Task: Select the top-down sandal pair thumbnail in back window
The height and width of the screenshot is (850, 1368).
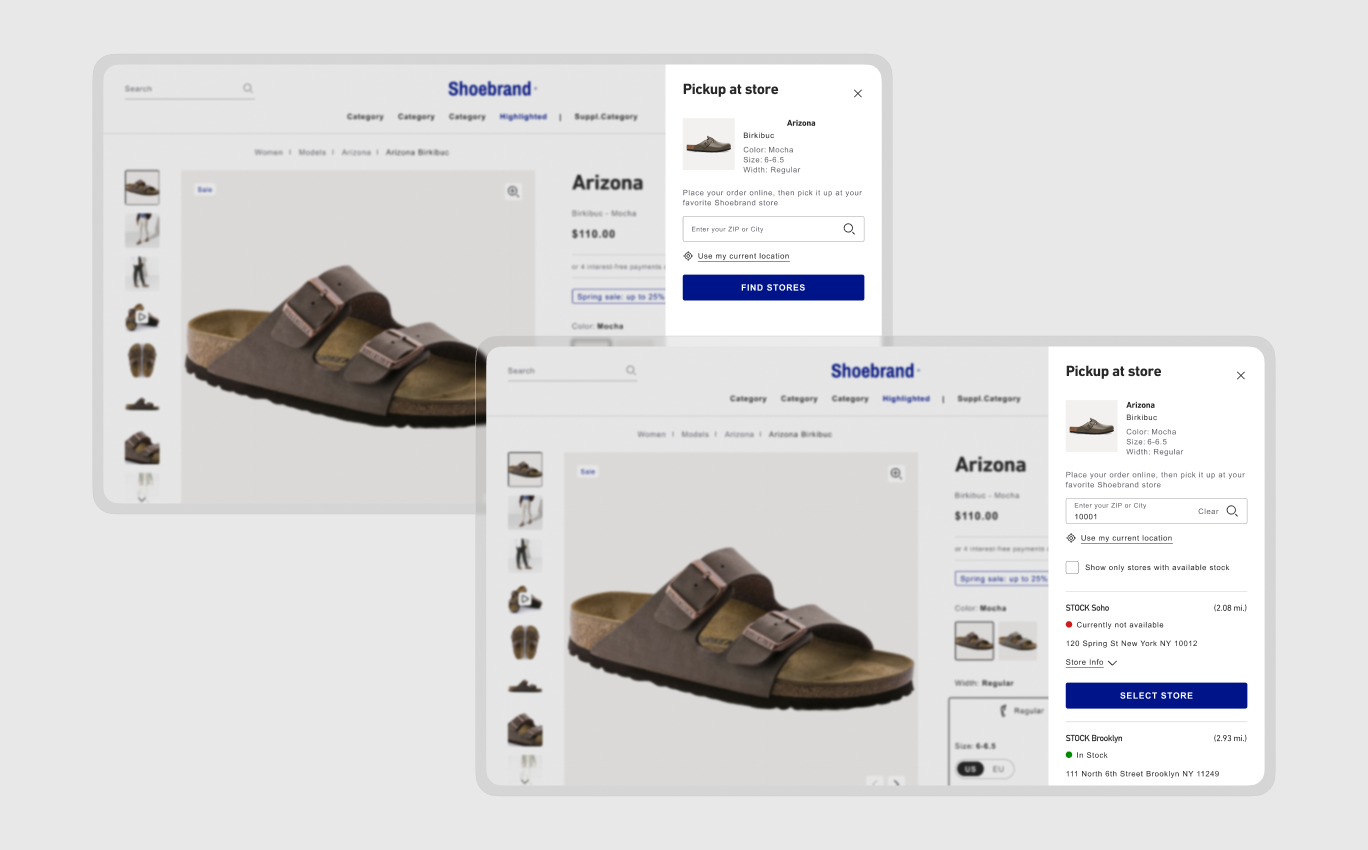Action: pos(142,360)
